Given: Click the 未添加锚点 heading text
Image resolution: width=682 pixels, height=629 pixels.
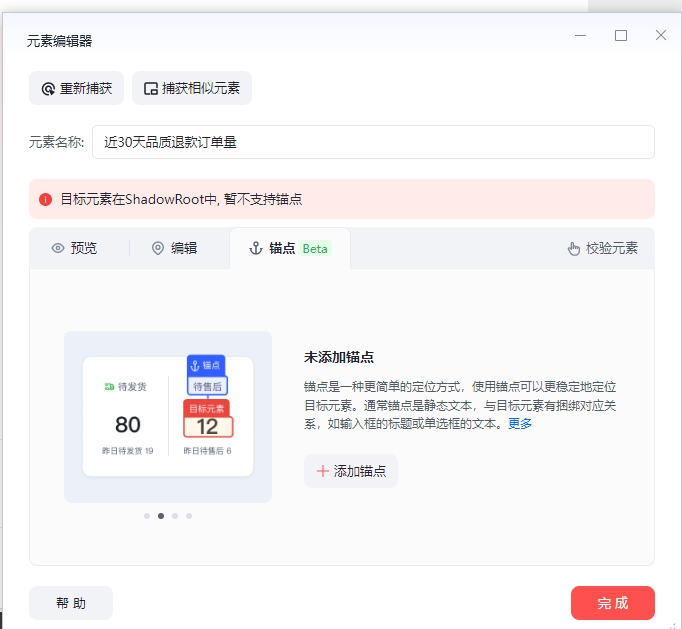Looking at the screenshot, I should point(339,357).
